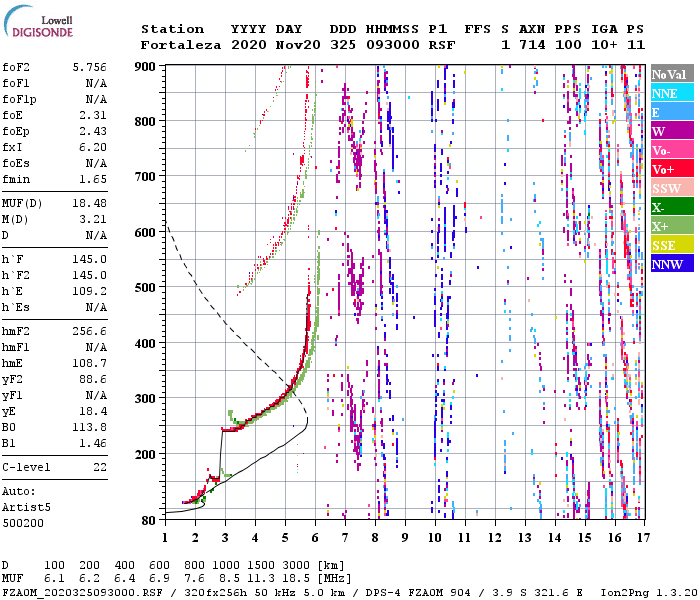
Task: Click the yE value 18.4
Action: click(93, 411)
